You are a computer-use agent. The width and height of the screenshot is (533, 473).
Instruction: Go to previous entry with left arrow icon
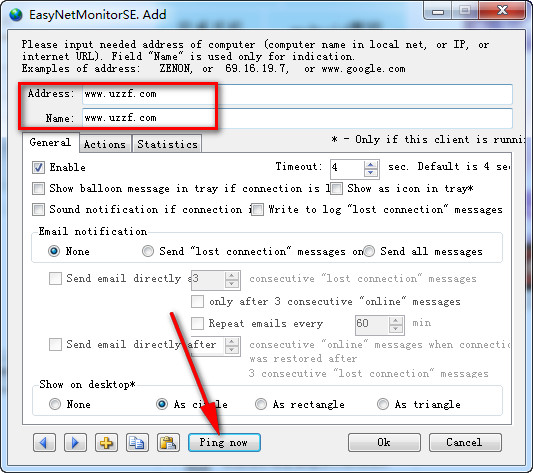coord(44,442)
